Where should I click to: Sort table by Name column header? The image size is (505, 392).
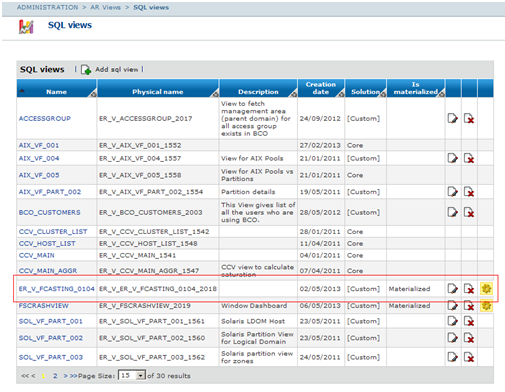56,92
